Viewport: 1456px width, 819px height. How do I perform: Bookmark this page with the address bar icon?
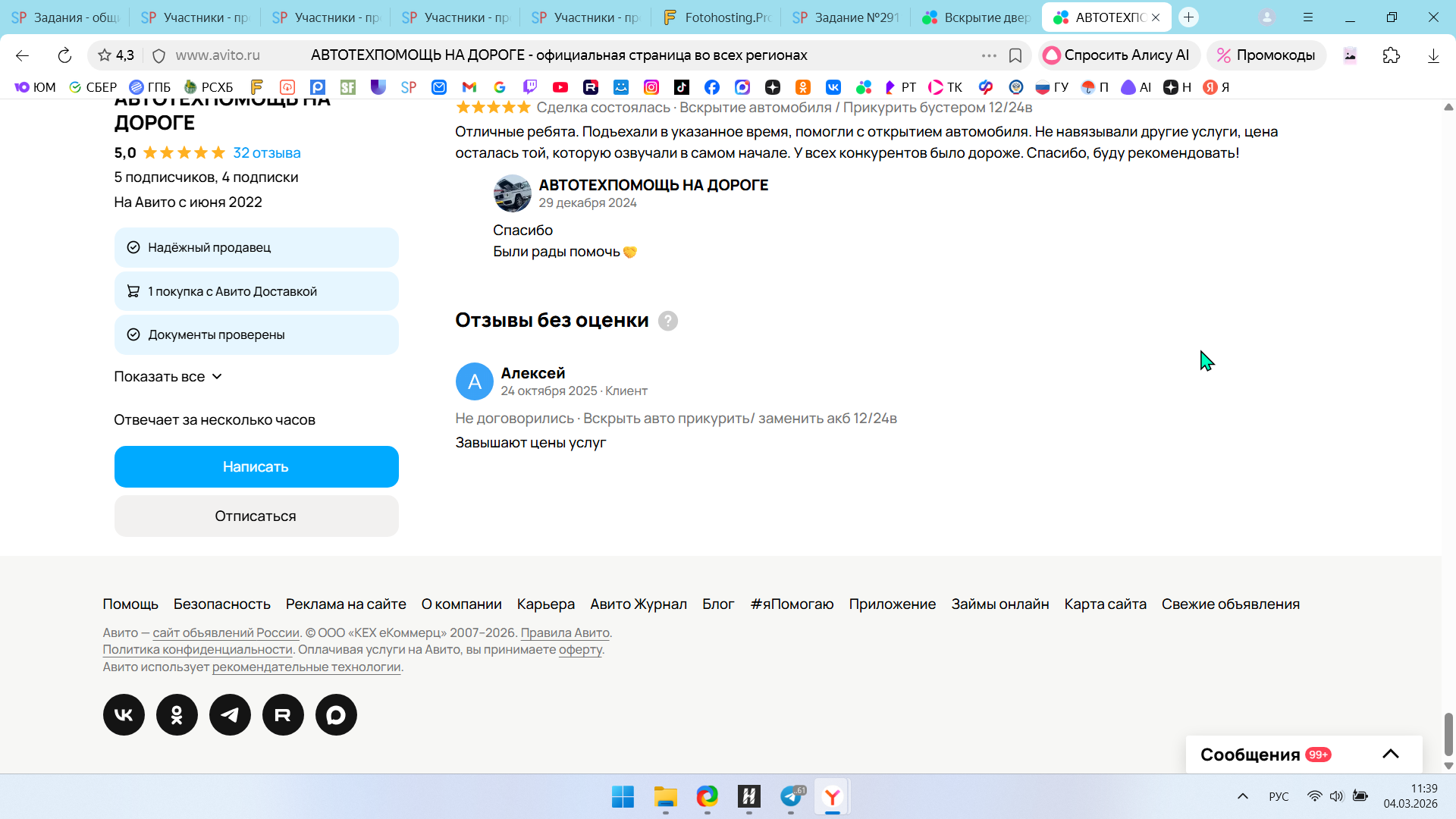coord(1015,55)
